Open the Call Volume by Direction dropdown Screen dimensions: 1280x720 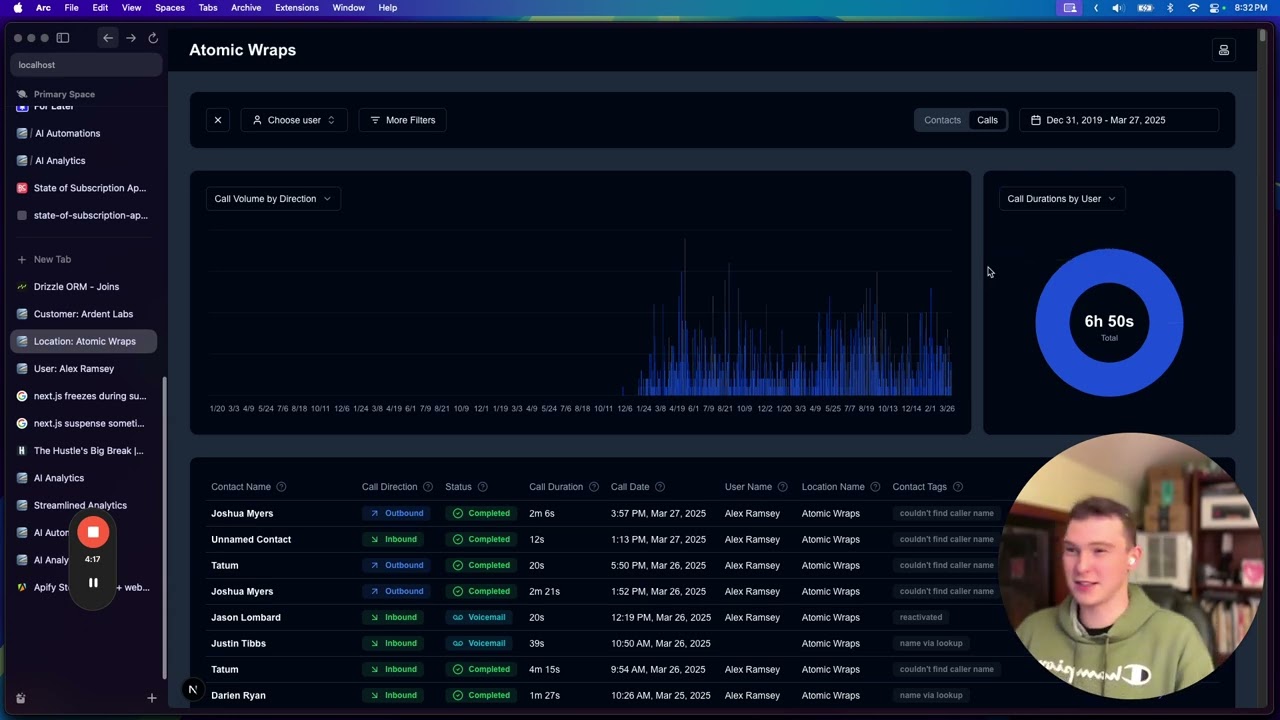click(x=273, y=199)
